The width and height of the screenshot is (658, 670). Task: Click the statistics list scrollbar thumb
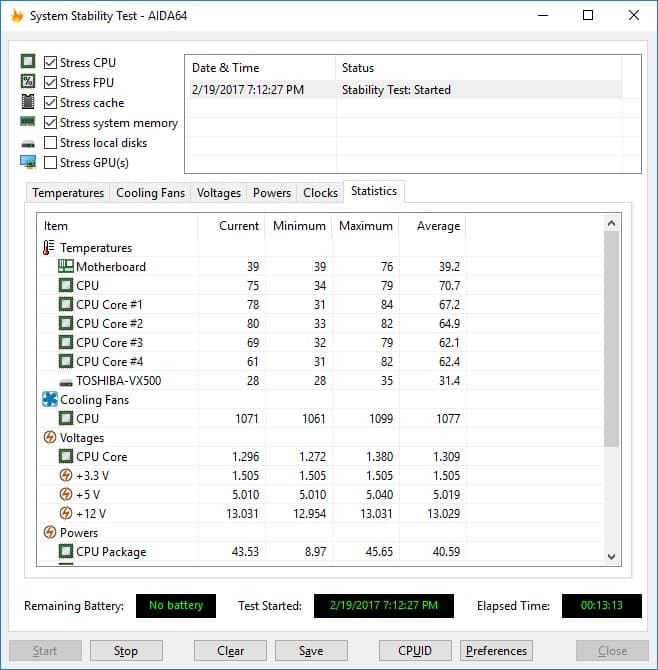[x=611, y=339]
